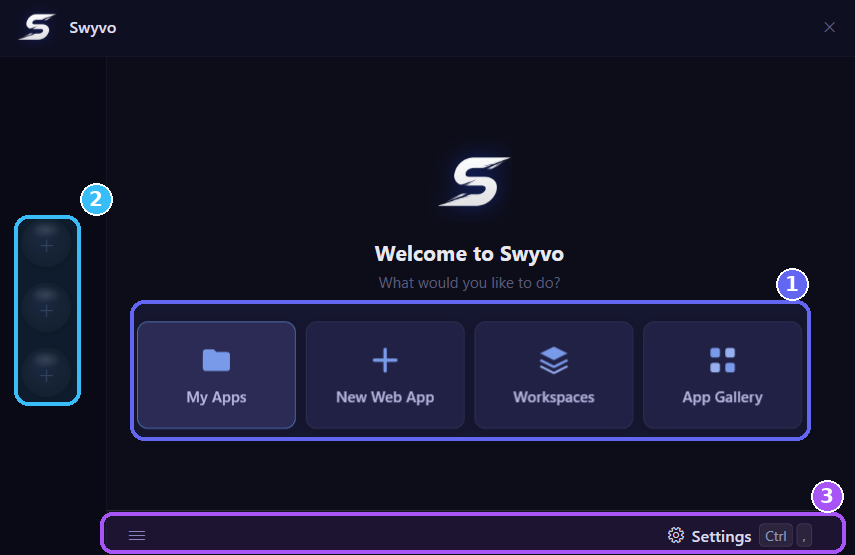Open the App Gallery card

point(722,375)
